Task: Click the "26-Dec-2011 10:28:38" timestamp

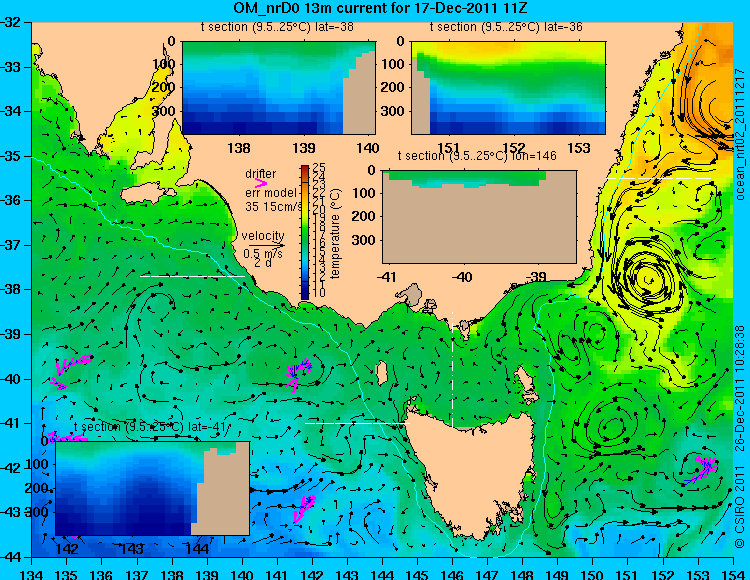Action: click(740, 388)
